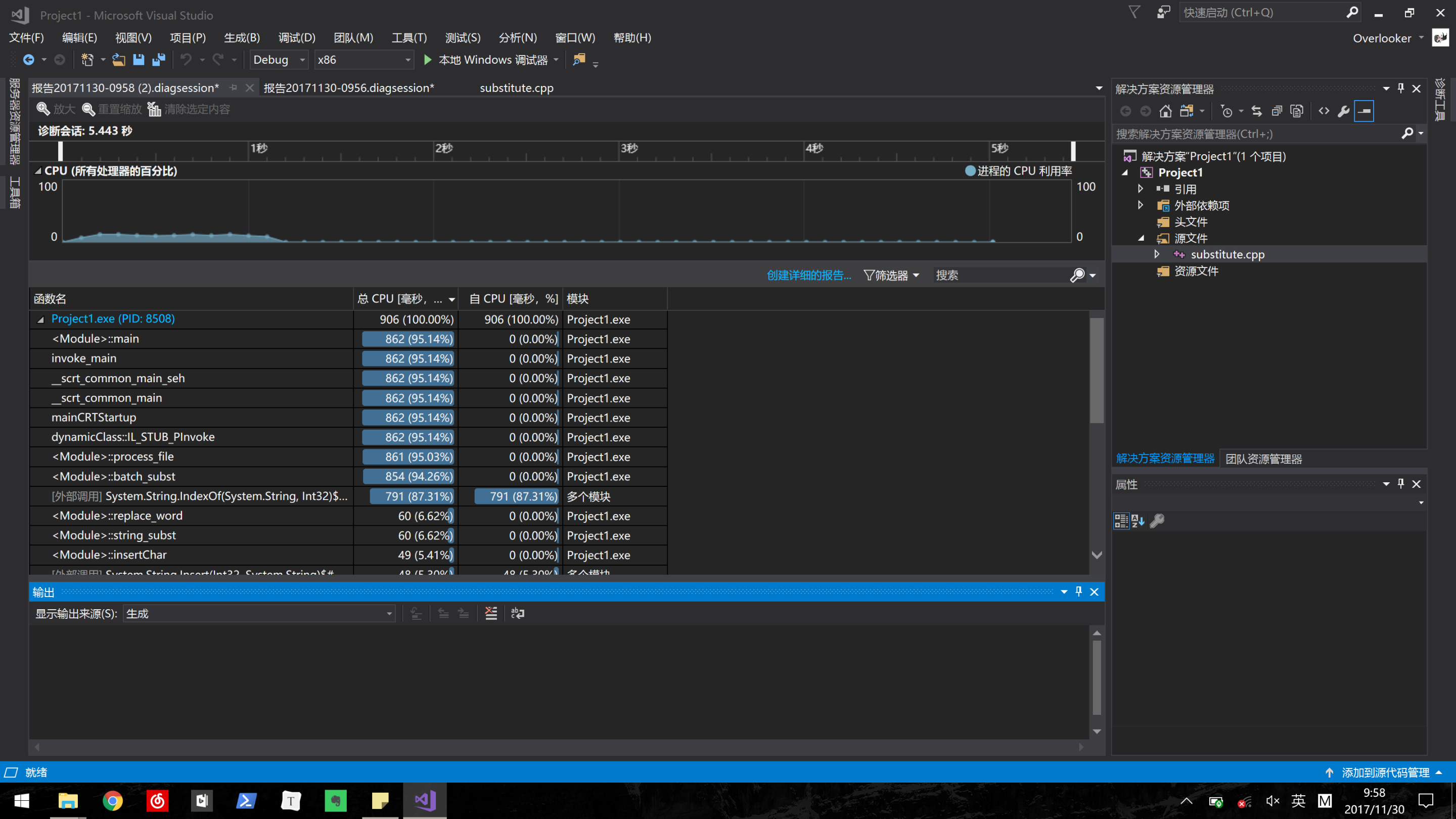This screenshot has height=819, width=1456.
Task: Click the clear all output icon
Action: [491, 613]
